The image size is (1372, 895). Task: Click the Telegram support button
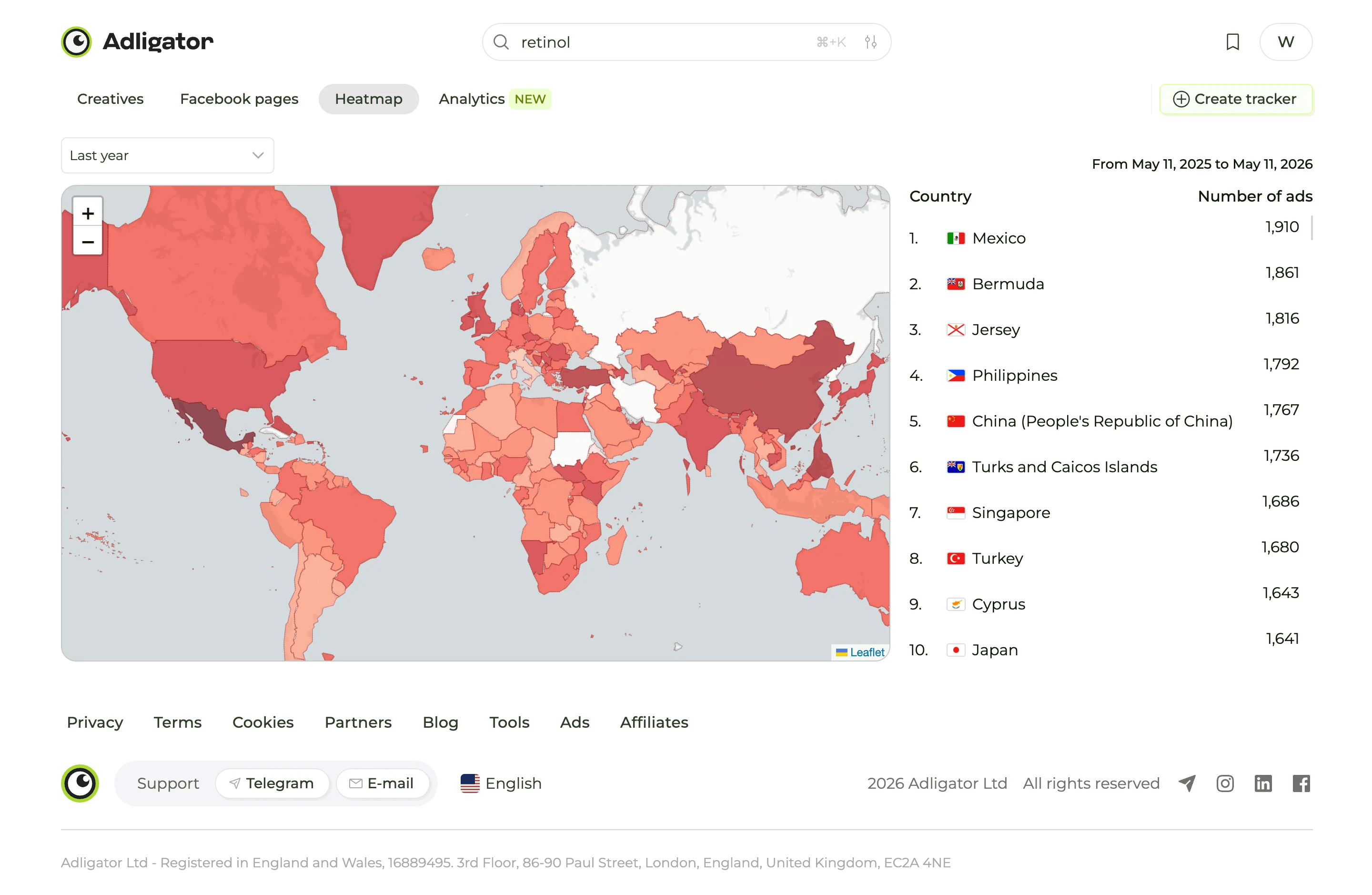click(272, 783)
